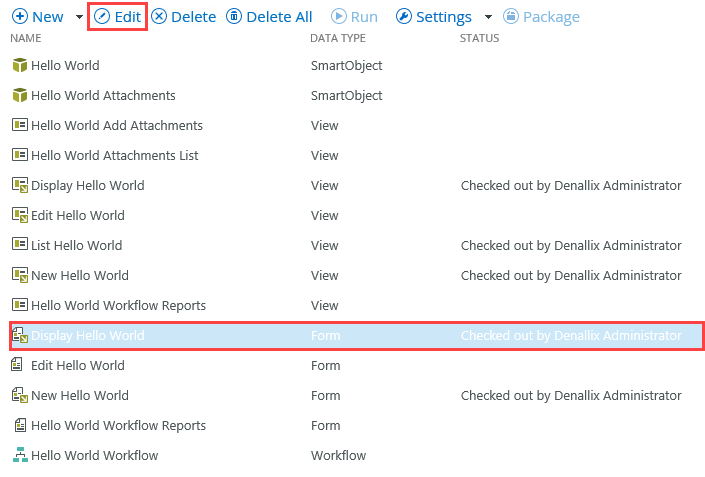Open the Settings toolbar menu
The width and height of the screenshot is (705, 477).
[433, 17]
